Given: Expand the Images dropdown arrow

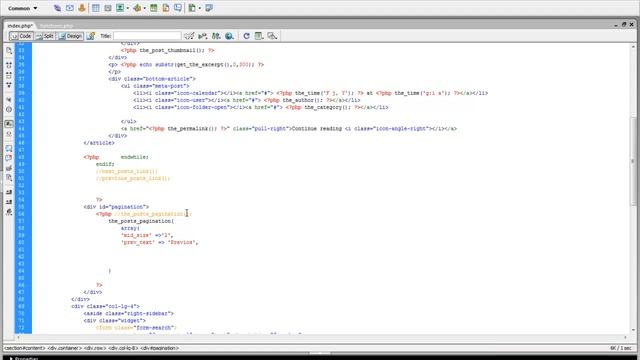Looking at the screenshot, I should (x=128, y=8).
